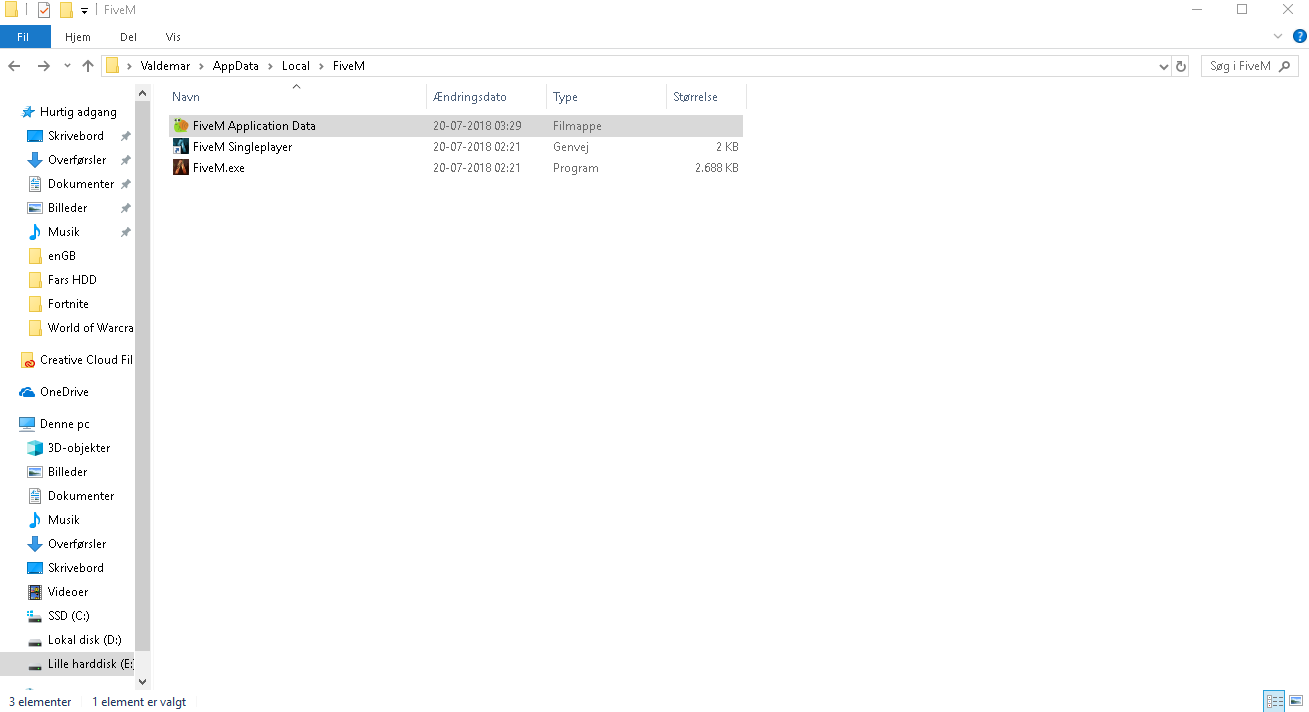Image resolution: width=1309 pixels, height=712 pixels.
Task: Open the Vis ribbon tab
Action: [x=173, y=36]
